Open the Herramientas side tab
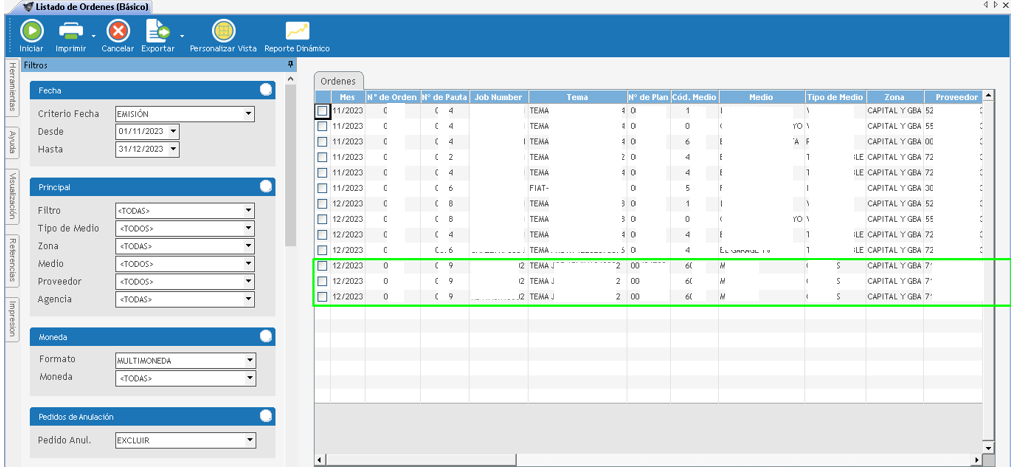1015x468 pixels. pos(12,88)
